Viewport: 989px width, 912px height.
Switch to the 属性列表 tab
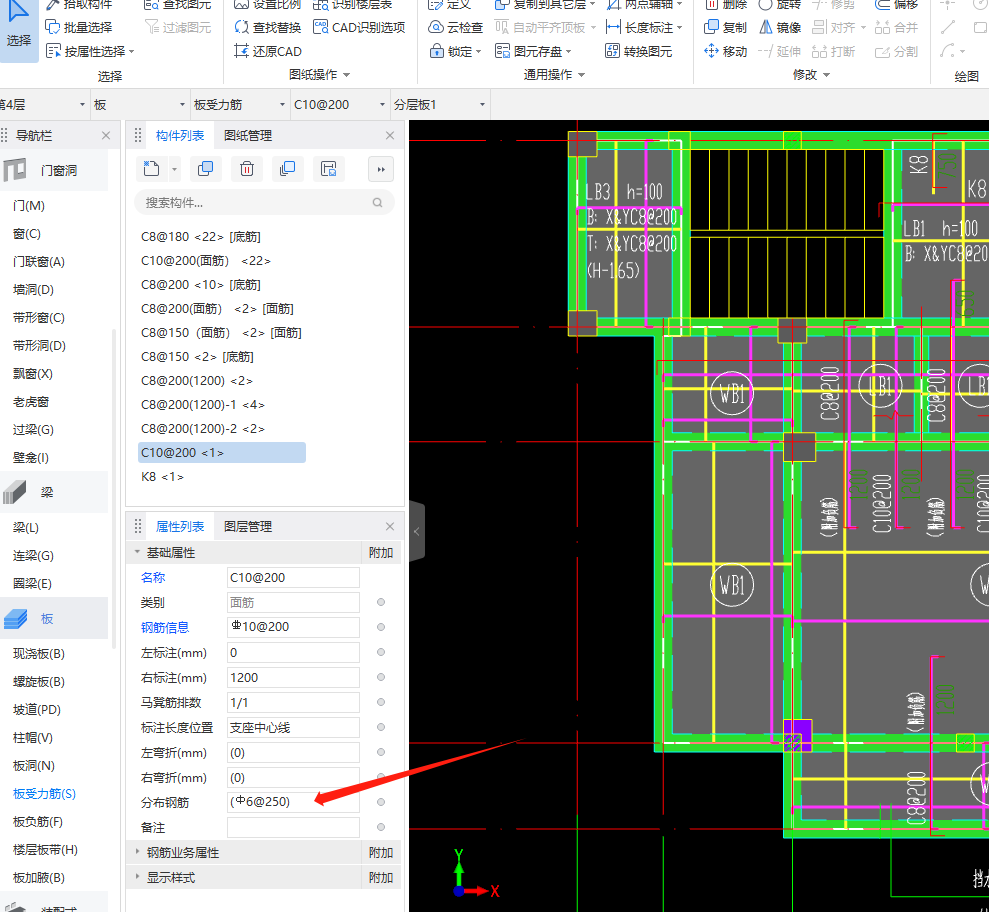(180, 527)
